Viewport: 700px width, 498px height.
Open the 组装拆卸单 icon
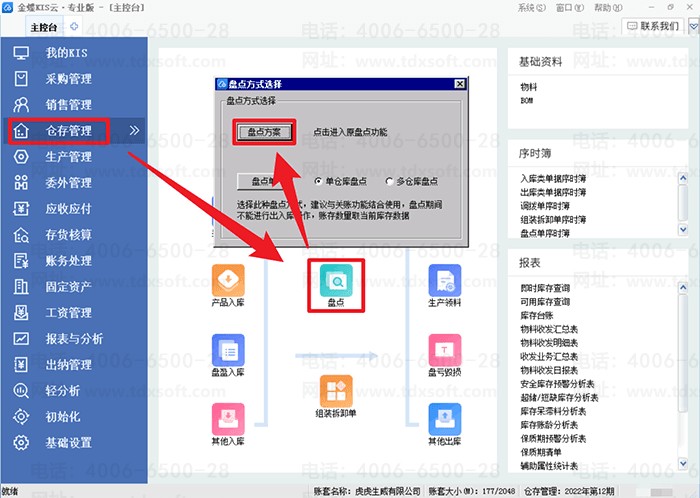click(336, 392)
